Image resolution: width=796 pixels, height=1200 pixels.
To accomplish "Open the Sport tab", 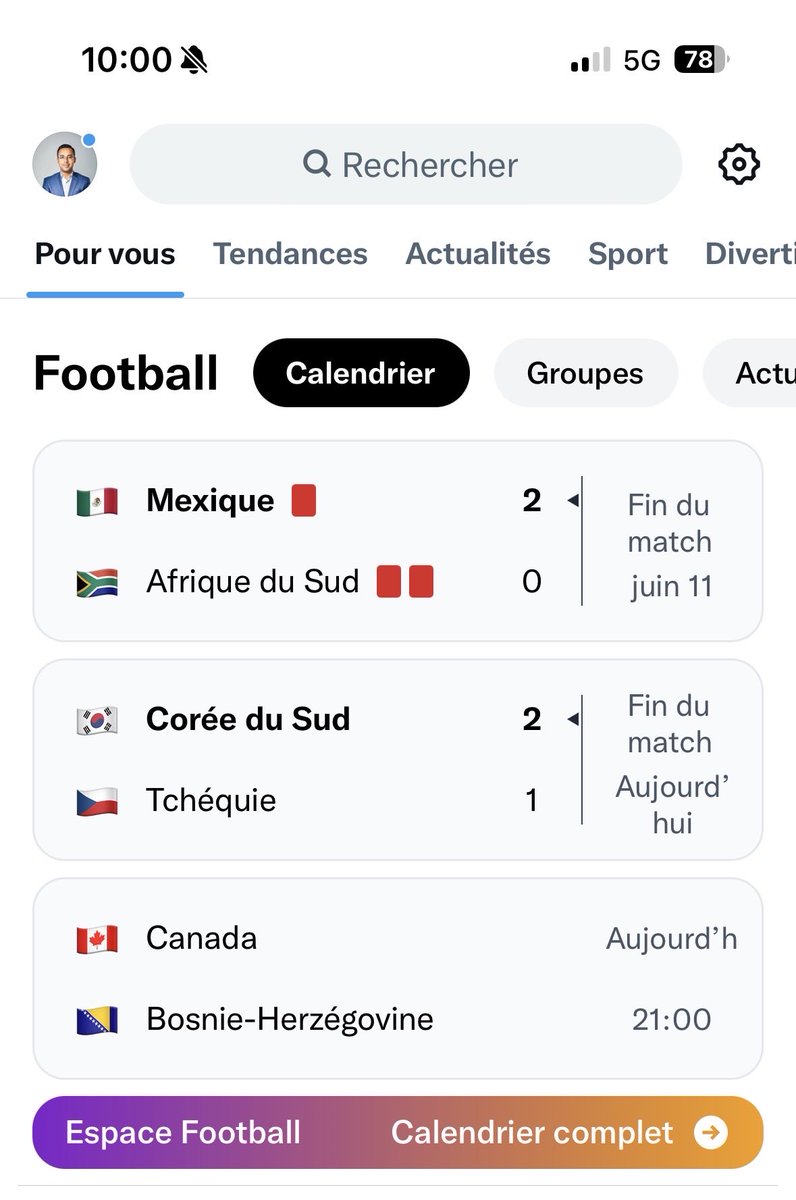I will point(628,254).
